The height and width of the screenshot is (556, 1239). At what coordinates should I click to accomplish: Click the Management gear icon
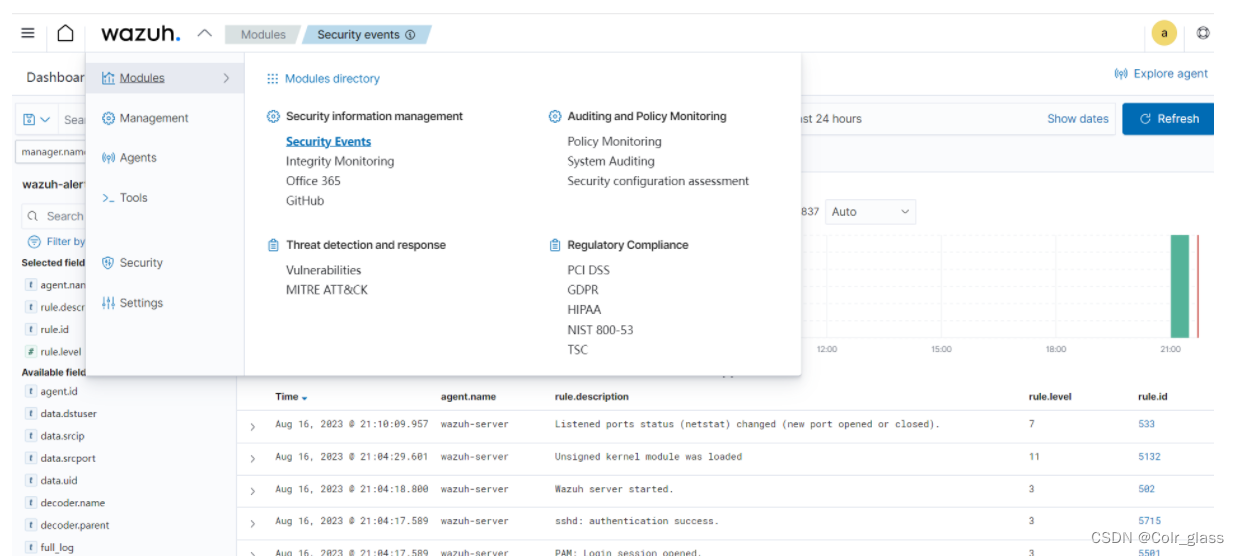[x=108, y=118]
